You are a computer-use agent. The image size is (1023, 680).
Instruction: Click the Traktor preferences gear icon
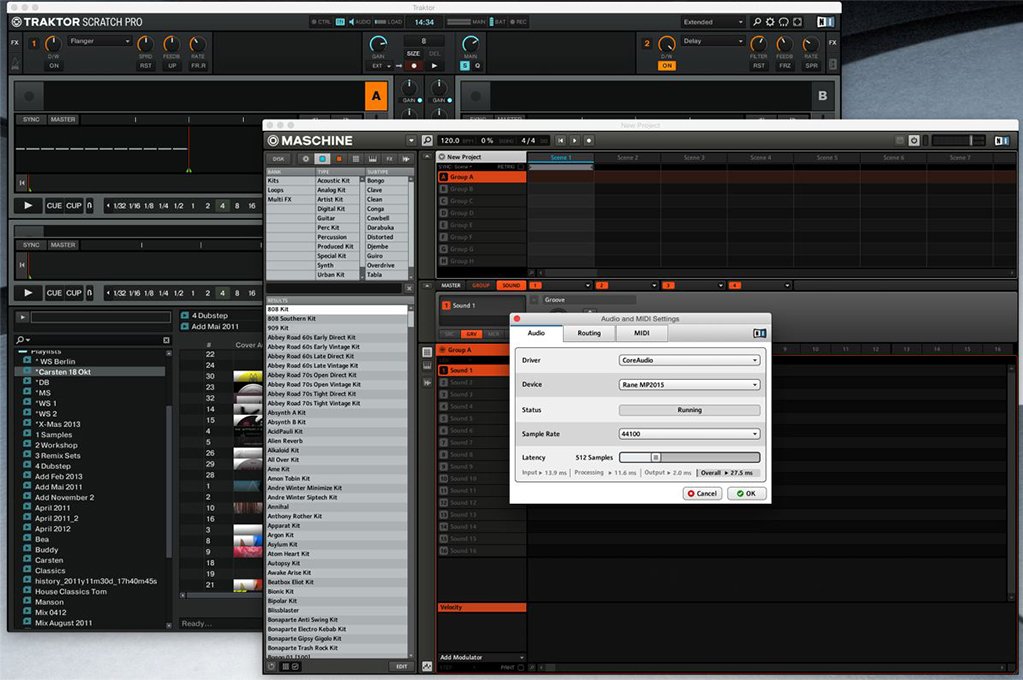coord(771,22)
